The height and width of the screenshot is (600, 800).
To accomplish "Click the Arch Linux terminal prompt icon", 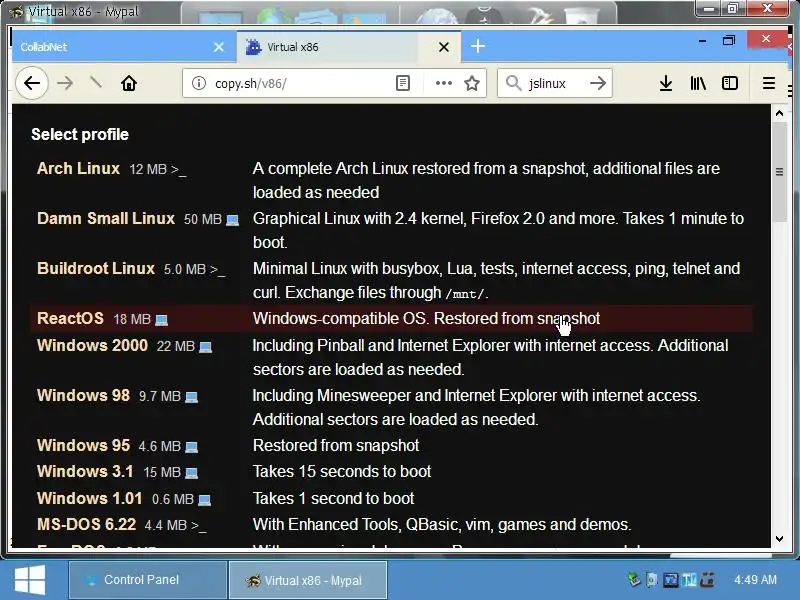I will pos(179,169).
